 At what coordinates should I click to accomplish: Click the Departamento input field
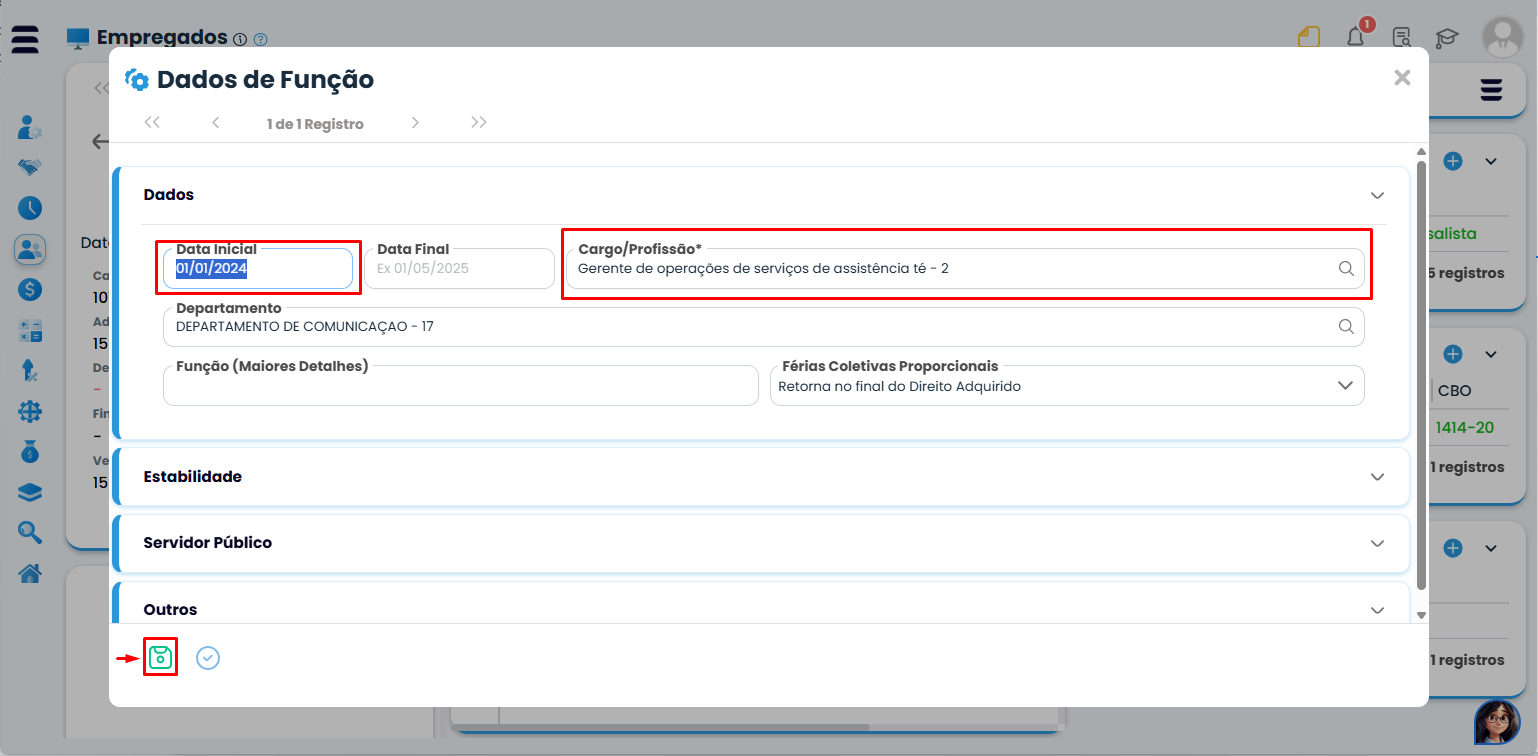click(763, 326)
